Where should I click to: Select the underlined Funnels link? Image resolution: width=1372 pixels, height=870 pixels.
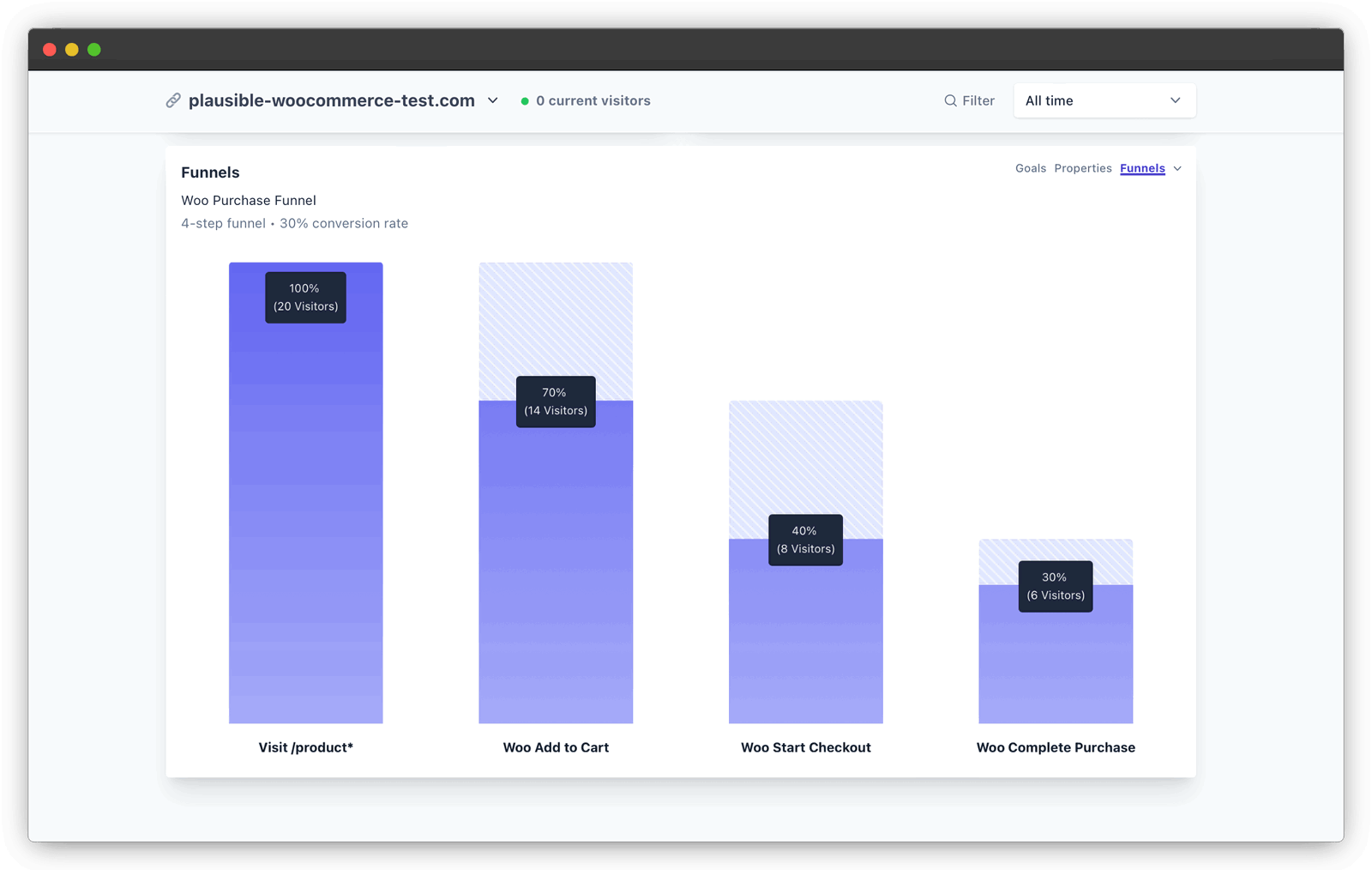[x=1142, y=168]
